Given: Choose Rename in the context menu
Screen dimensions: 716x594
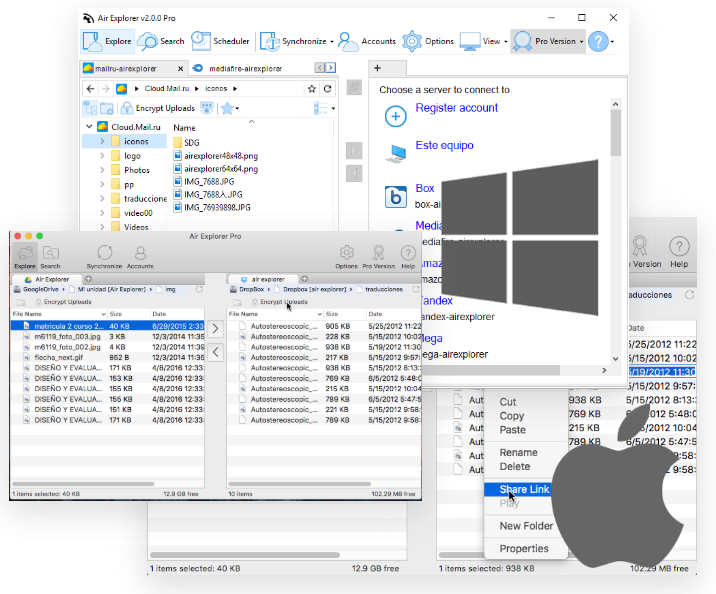Looking at the screenshot, I should (x=518, y=452).
